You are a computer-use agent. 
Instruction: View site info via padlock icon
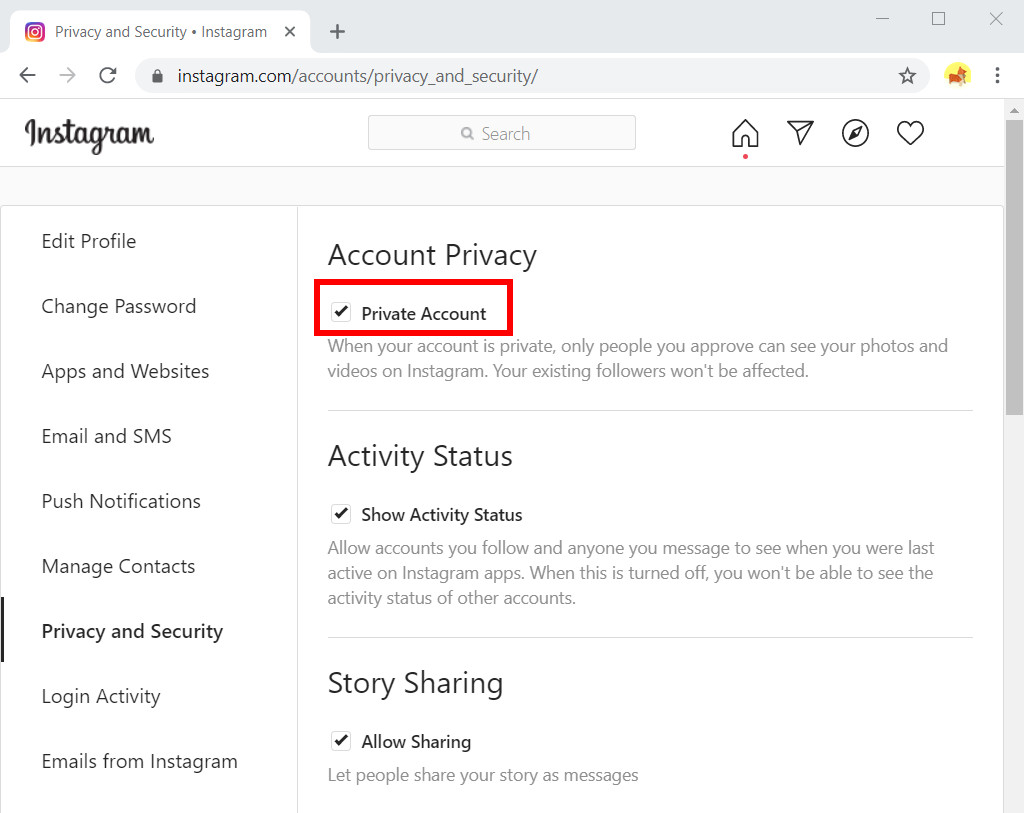point(157,76)
